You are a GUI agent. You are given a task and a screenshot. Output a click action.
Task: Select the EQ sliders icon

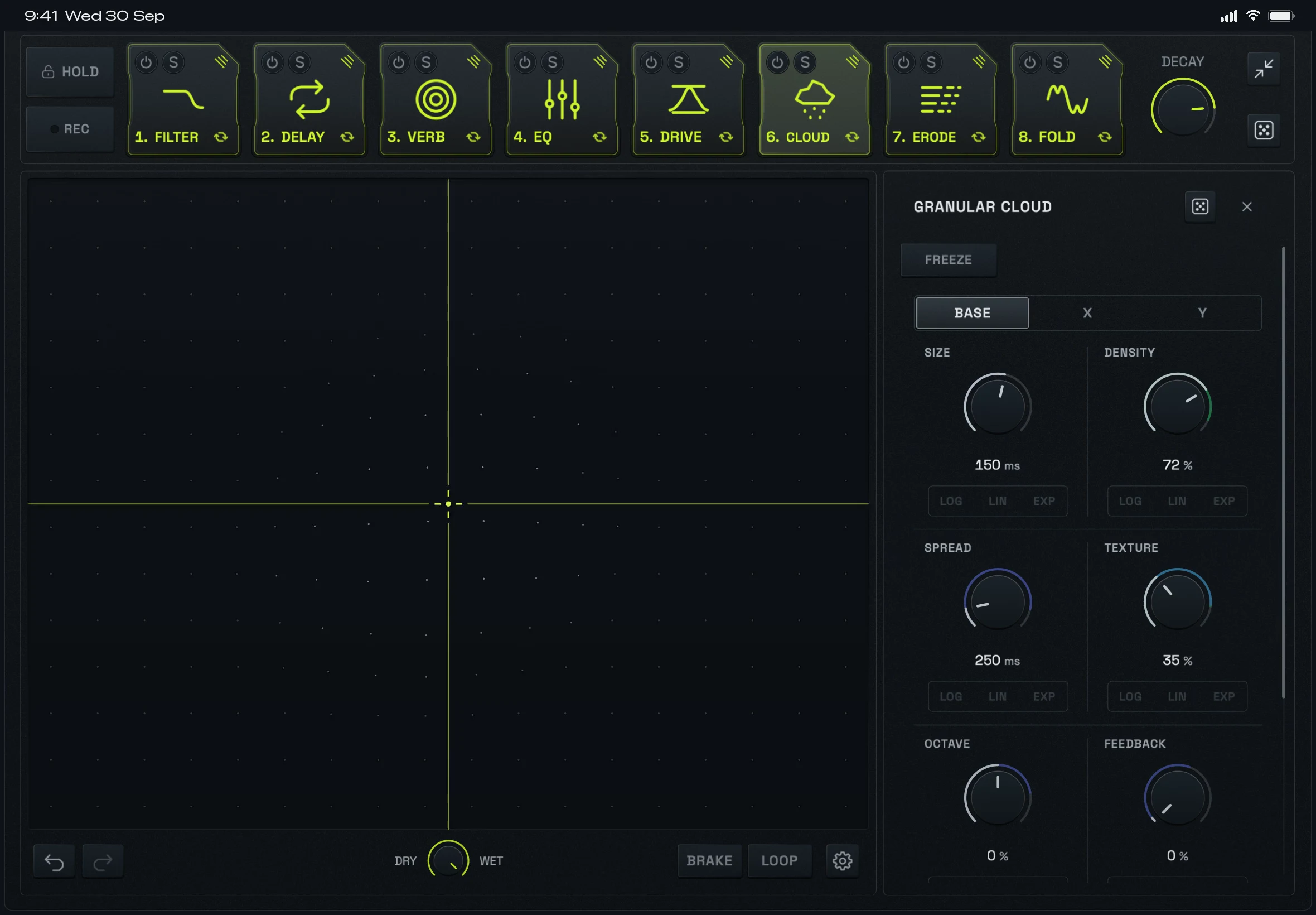(562, 99)
